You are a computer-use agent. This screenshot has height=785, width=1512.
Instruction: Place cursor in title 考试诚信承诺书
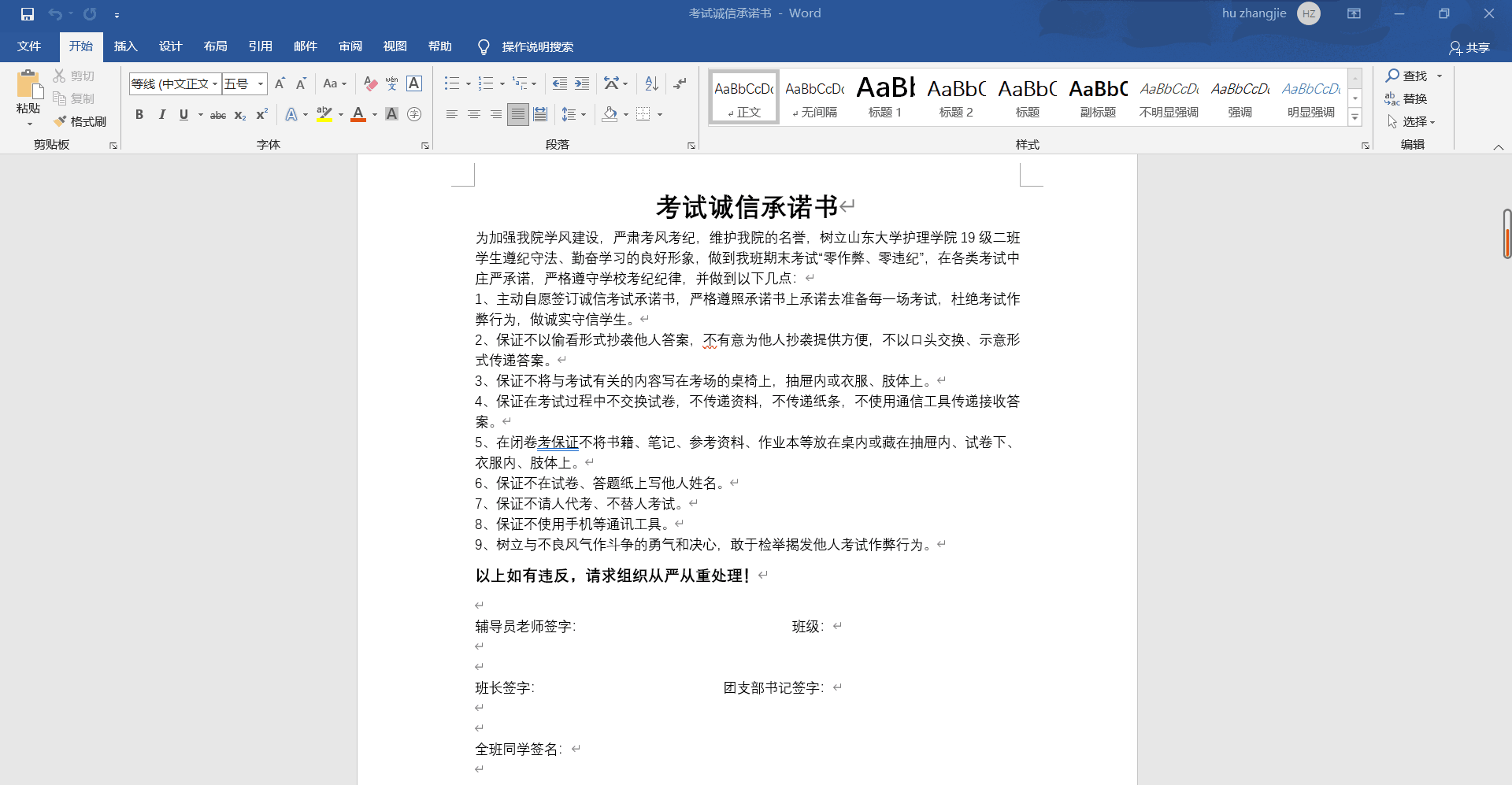click(747, 207)
